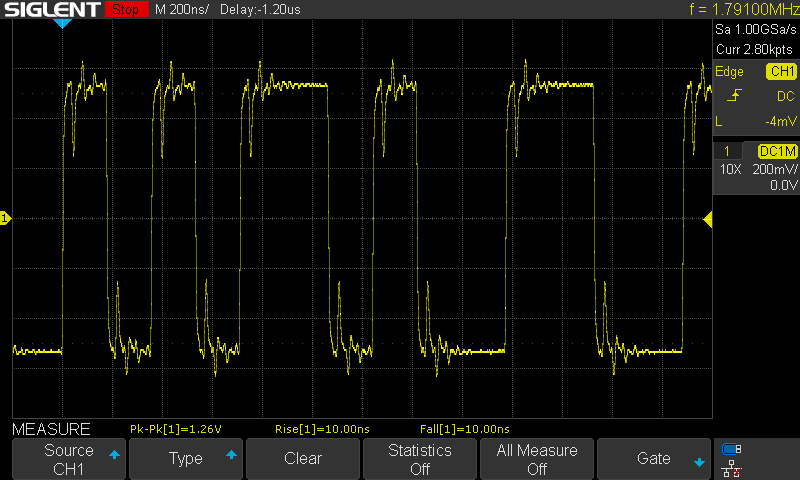The width and height of the screenshot is (800, 480).
Task: Click the USB connection status icon
Action: click(732, 449)
